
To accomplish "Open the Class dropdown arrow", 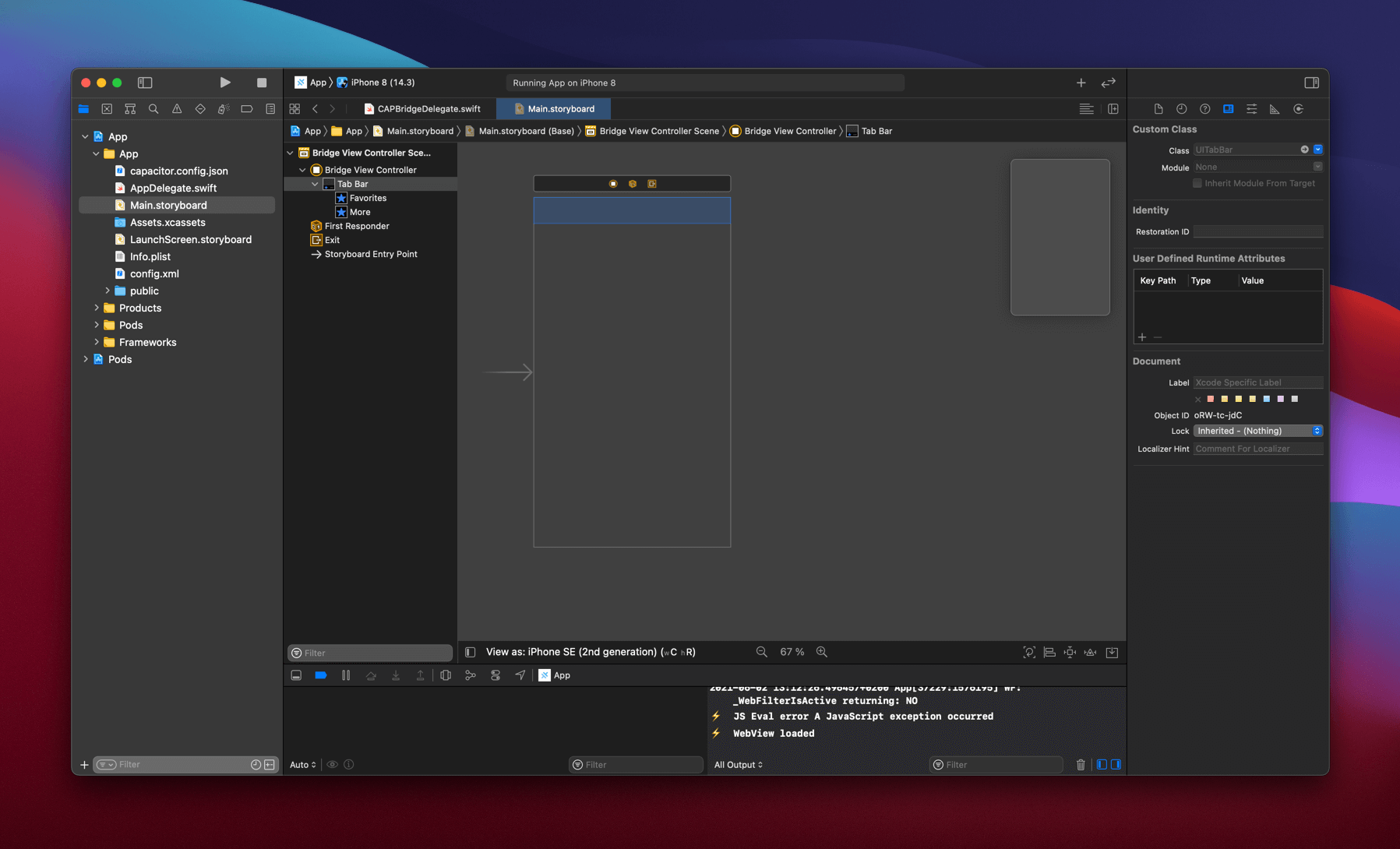I will tap(1317, 150).
